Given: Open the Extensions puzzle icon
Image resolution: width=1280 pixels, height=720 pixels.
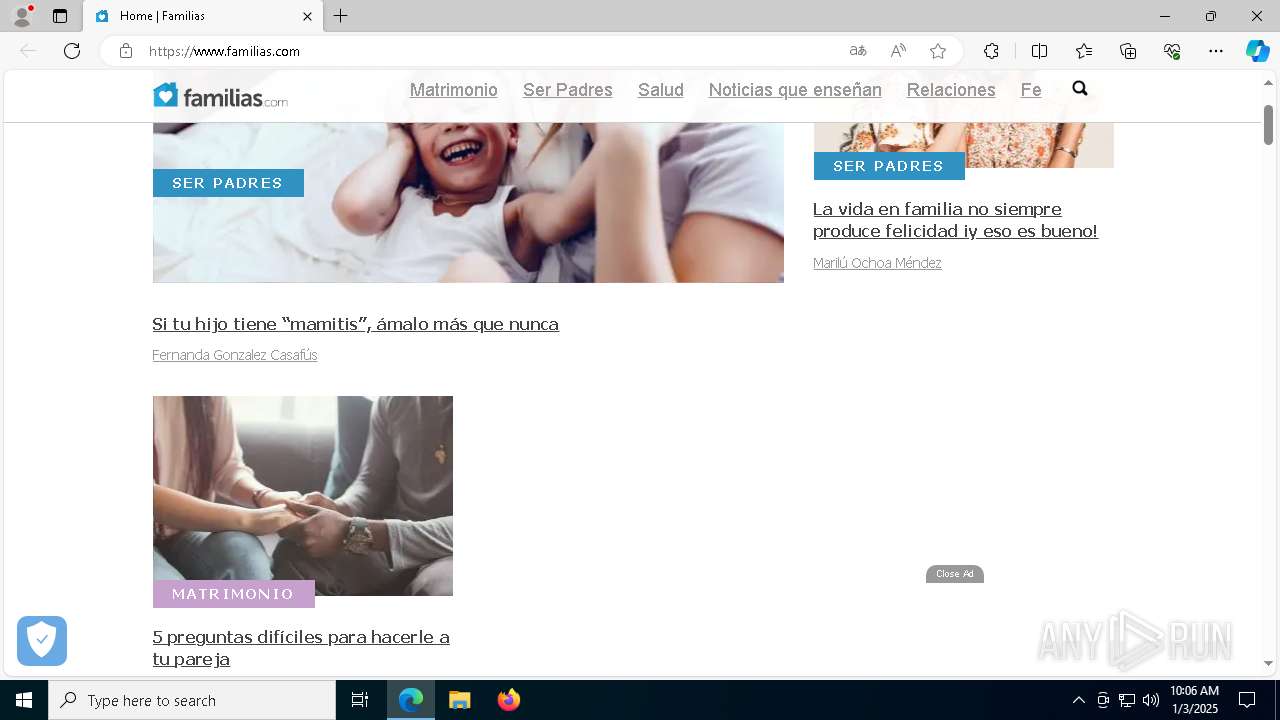Looking at the screenshot, I should [991, 51].
